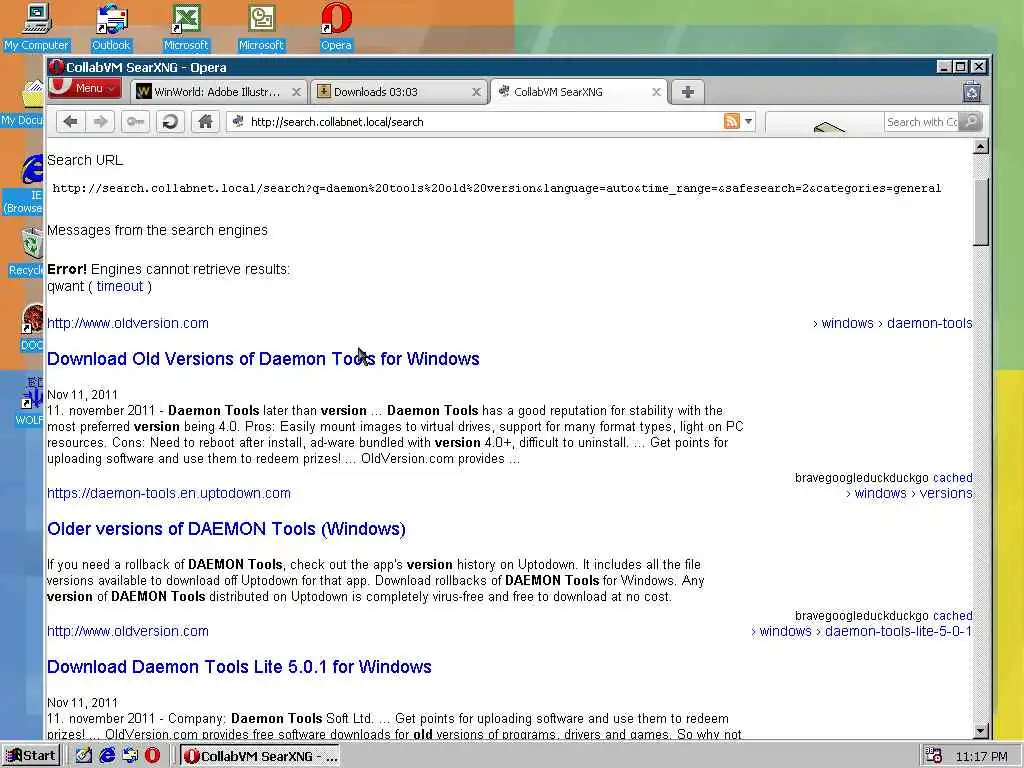Click the windows › daemon-tools breadcrumb
This screenshot has height=768, width=1024.
point(893,323)
